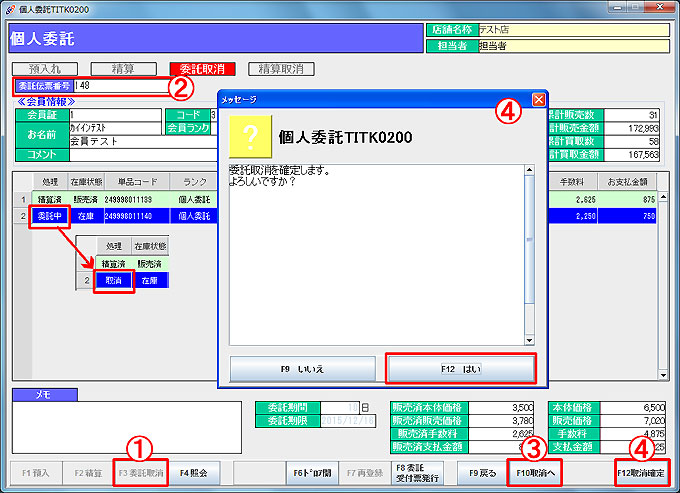Click the 処理 column header
The image size is (680, 493).
point(50,182)
